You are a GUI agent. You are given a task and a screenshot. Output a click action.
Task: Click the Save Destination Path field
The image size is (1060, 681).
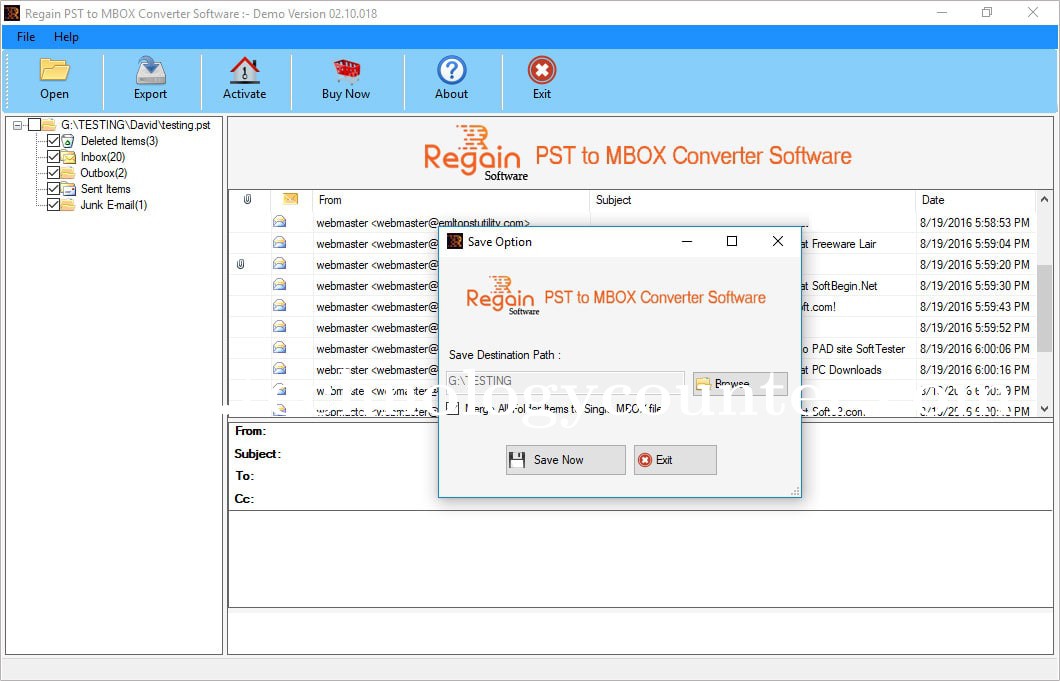pos(565,381)
